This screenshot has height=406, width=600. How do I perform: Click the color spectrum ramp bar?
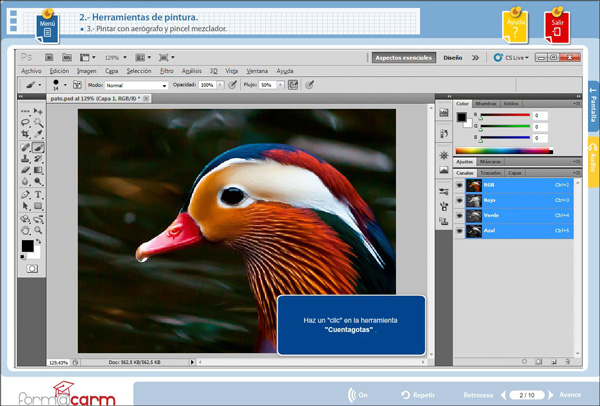point(504,151)
